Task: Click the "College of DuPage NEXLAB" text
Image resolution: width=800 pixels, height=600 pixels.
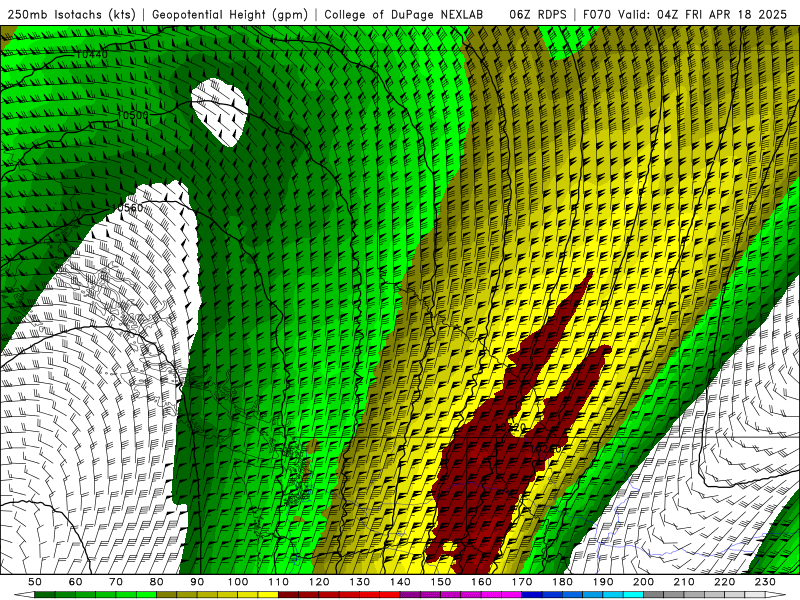Action: [403, 14]
